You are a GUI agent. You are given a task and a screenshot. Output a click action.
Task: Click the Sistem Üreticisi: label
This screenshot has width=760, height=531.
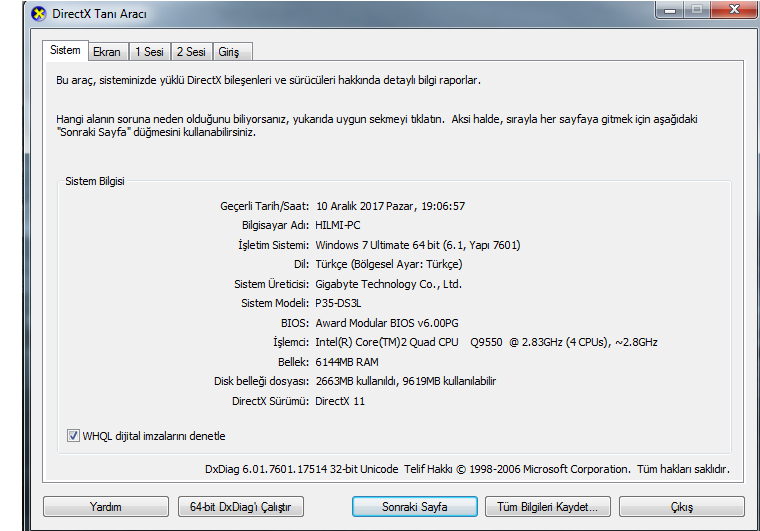(x=271, y=284)
